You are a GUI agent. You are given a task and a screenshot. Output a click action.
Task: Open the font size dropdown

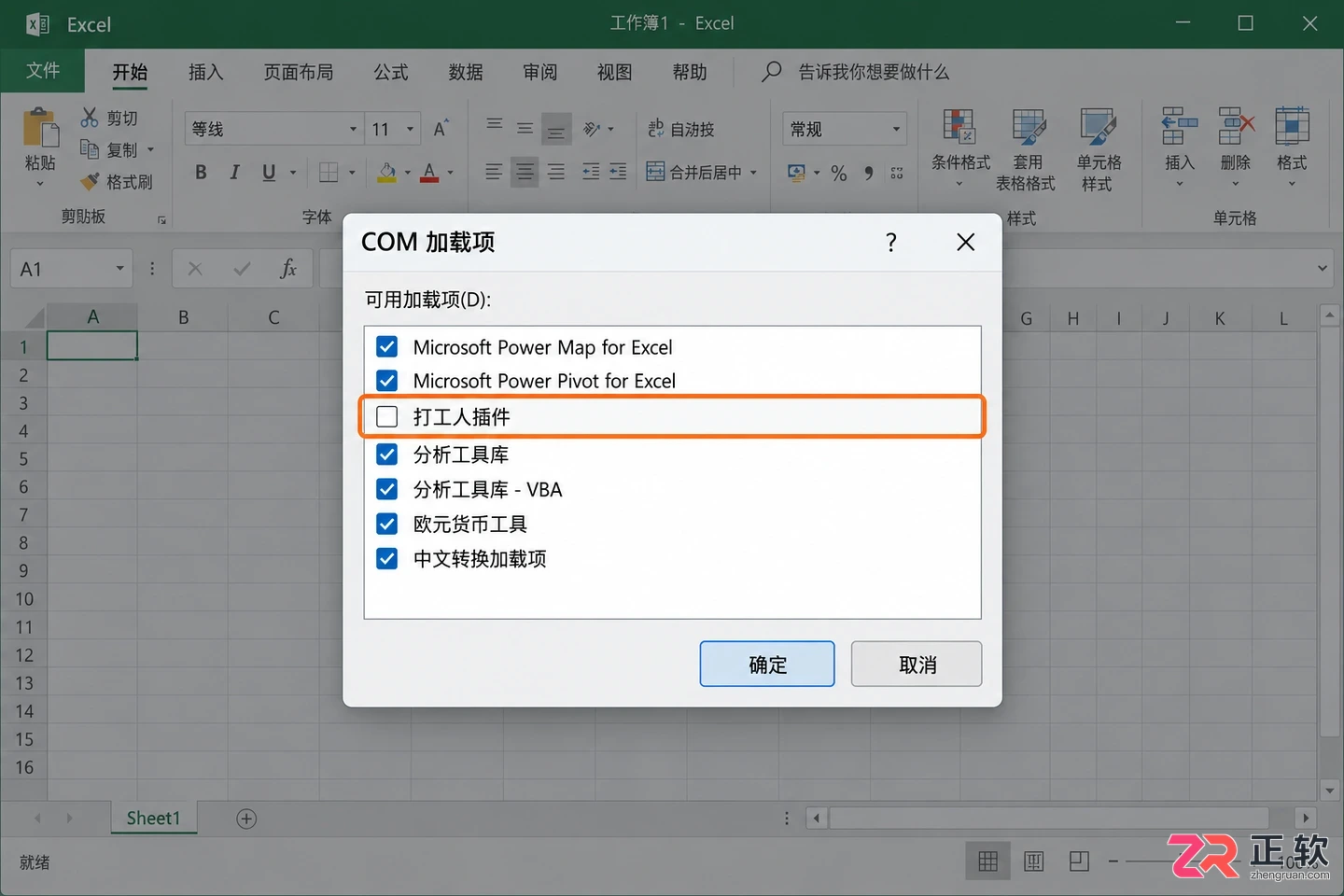[410, 129]
